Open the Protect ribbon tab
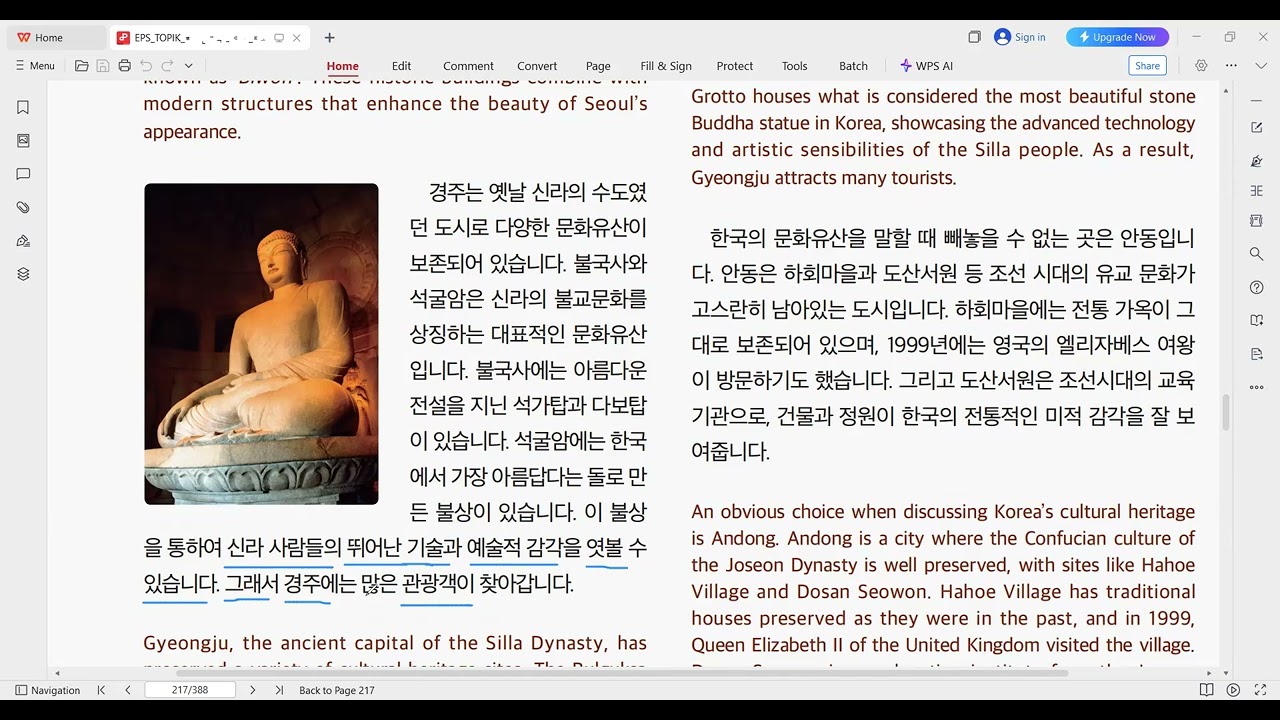This screenshot has width=1280, height=720. point(734,66)
